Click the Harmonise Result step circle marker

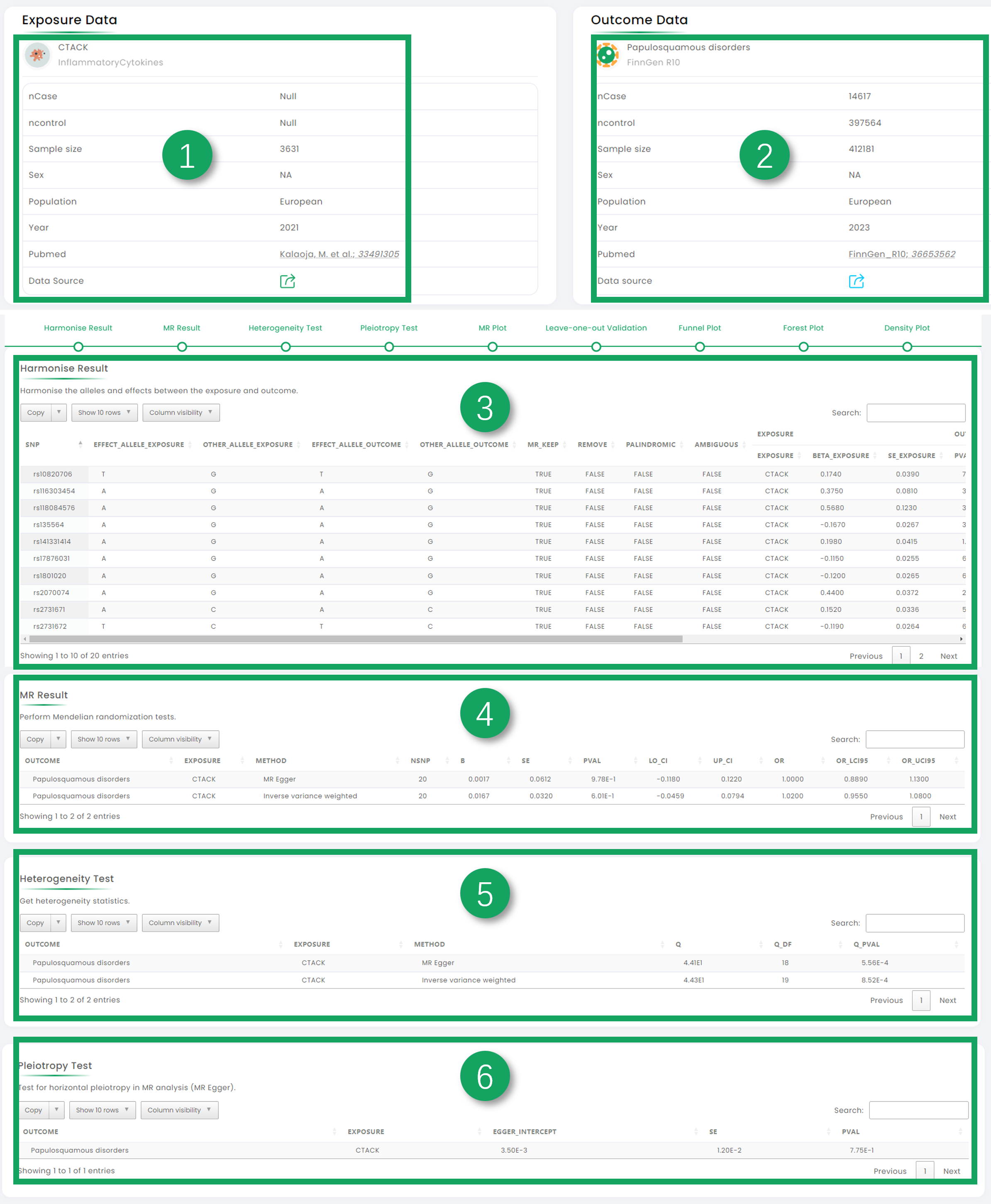click(x=78, y=347)
